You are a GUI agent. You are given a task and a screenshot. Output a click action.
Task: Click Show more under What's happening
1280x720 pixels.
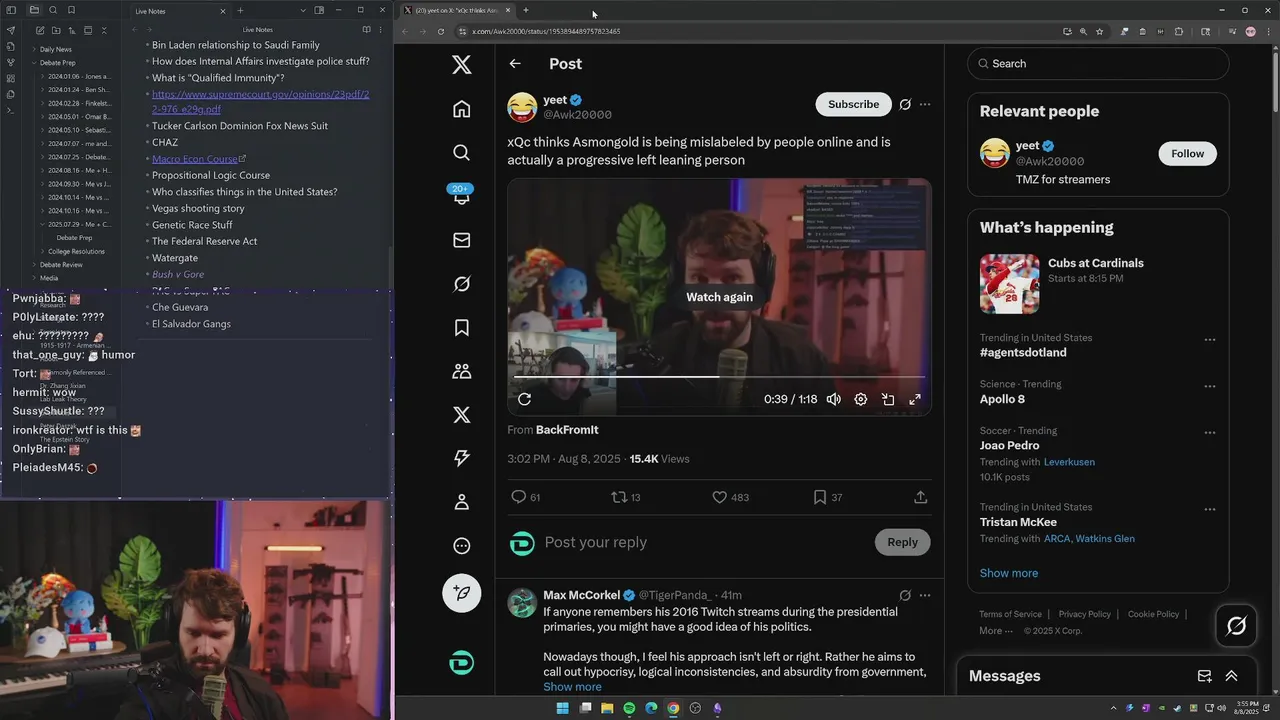[x=1008, y=573]
